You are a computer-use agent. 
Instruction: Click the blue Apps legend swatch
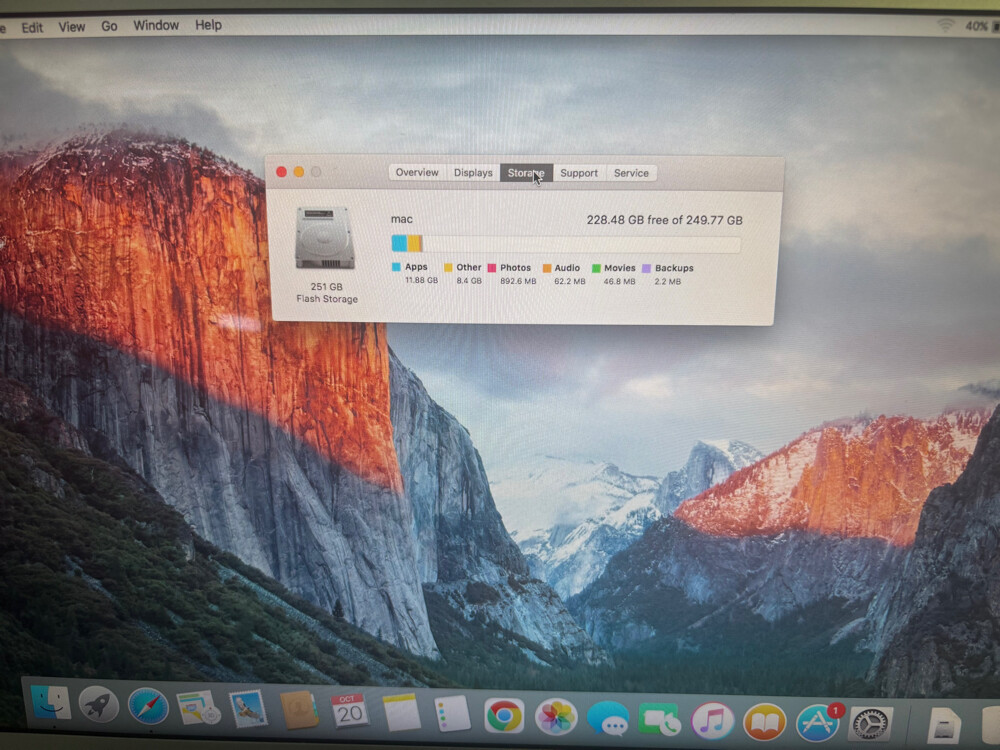coord(396,267)
